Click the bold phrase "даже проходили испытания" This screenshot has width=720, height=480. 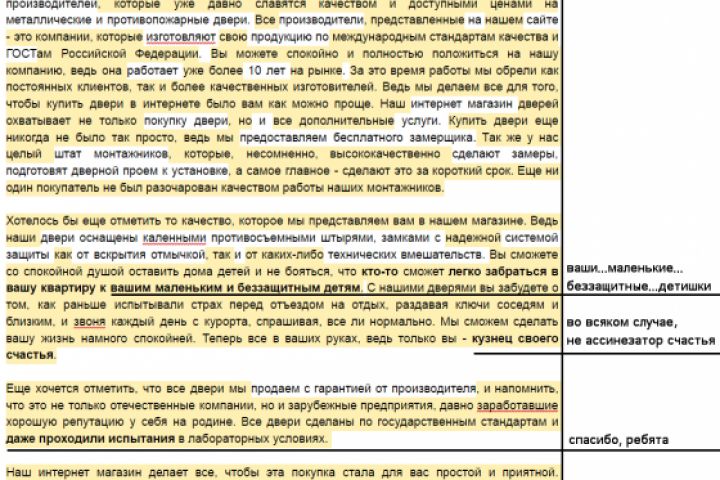[x=90, y=439]
